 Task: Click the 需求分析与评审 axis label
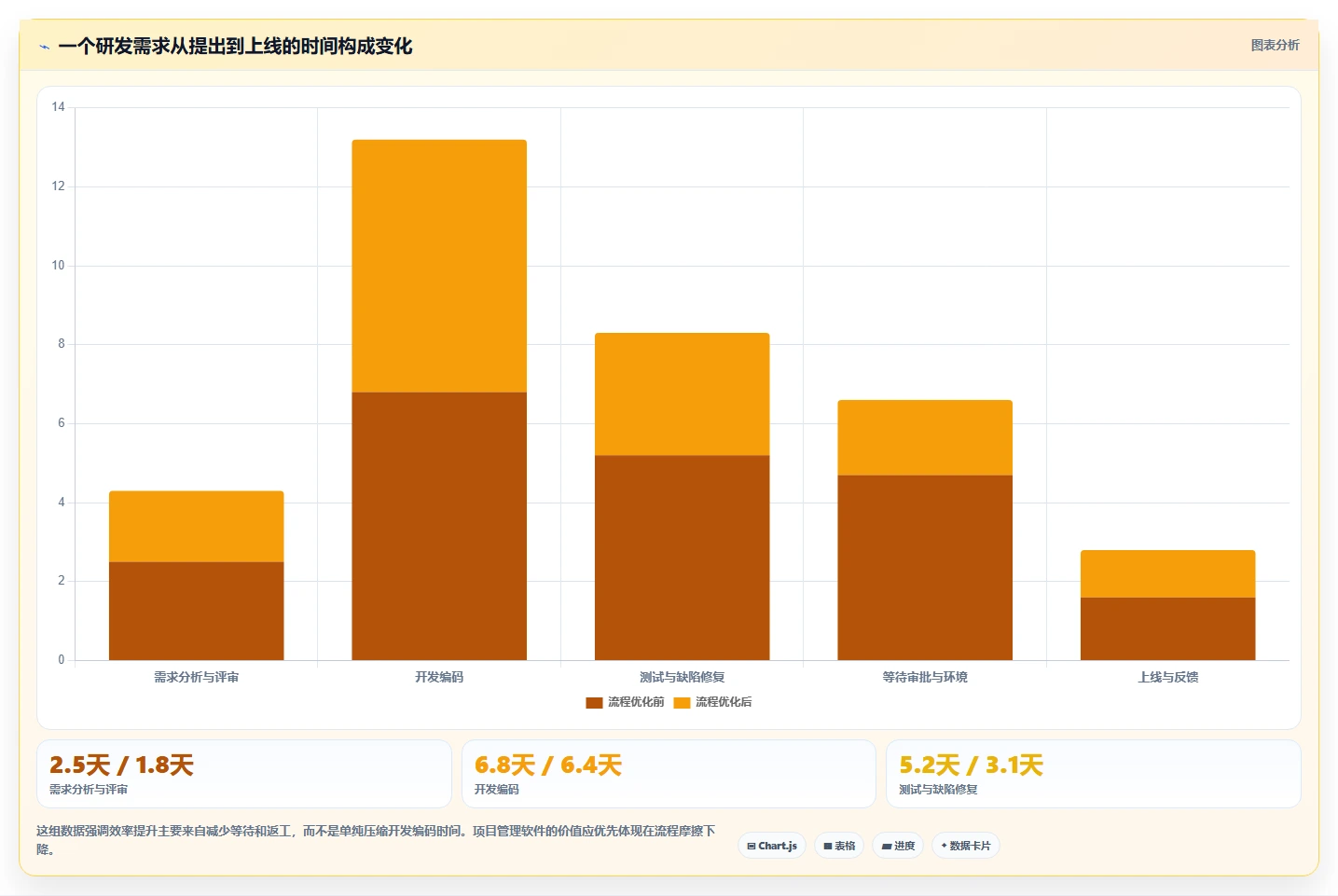(197, 677)
